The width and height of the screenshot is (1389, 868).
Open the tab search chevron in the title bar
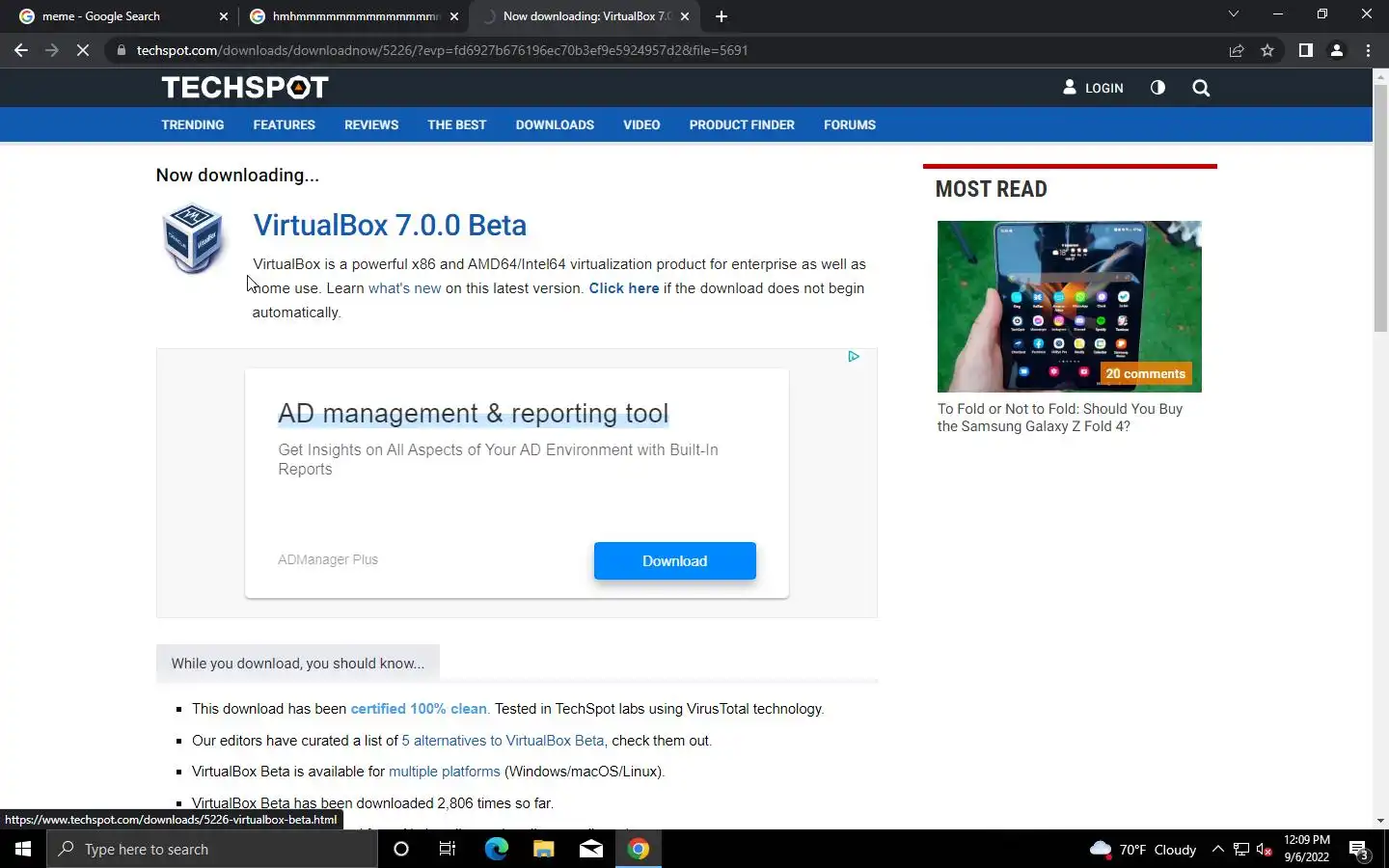click(x=1233, y=14)
